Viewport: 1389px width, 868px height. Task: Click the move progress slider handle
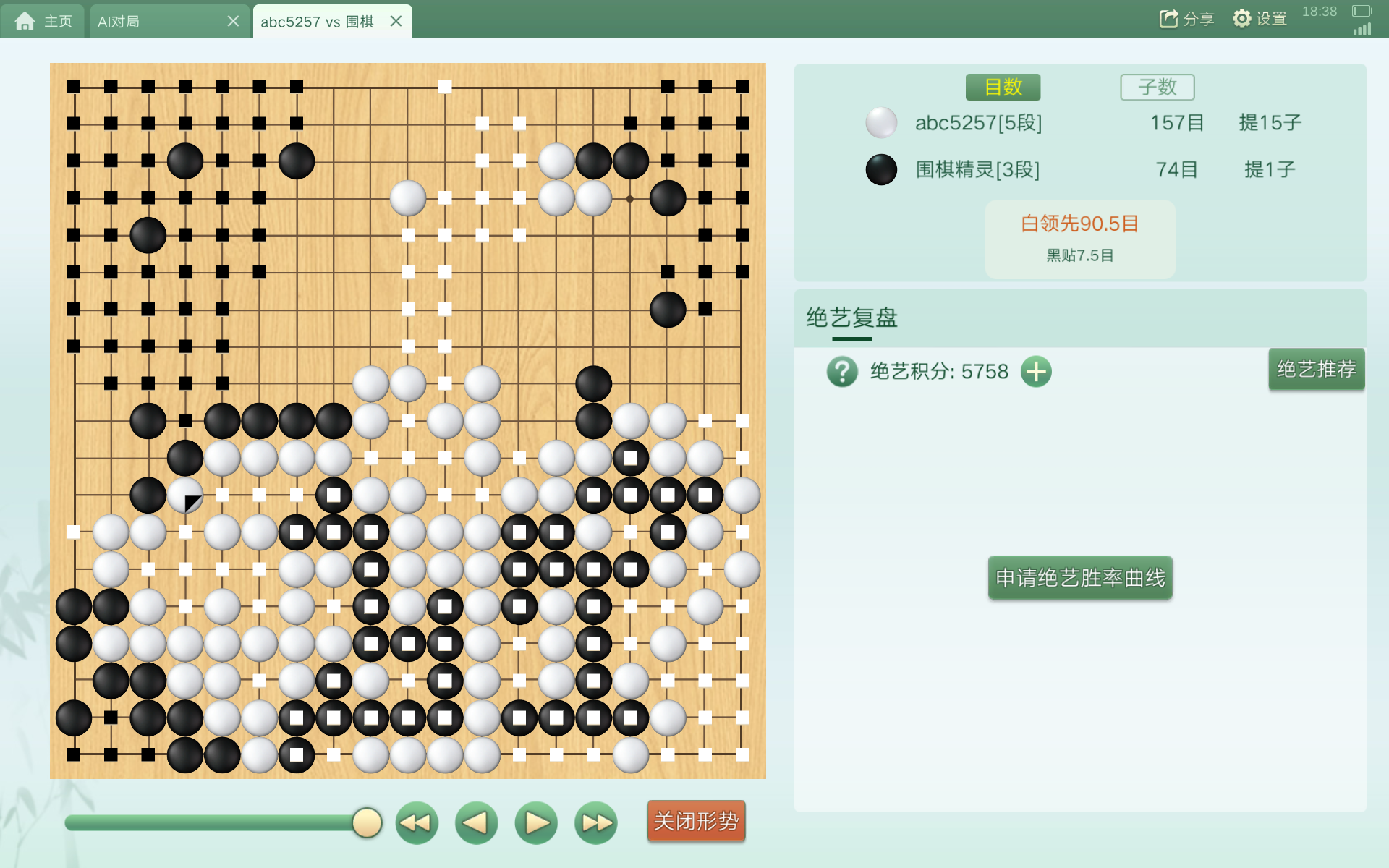point(367,822)
